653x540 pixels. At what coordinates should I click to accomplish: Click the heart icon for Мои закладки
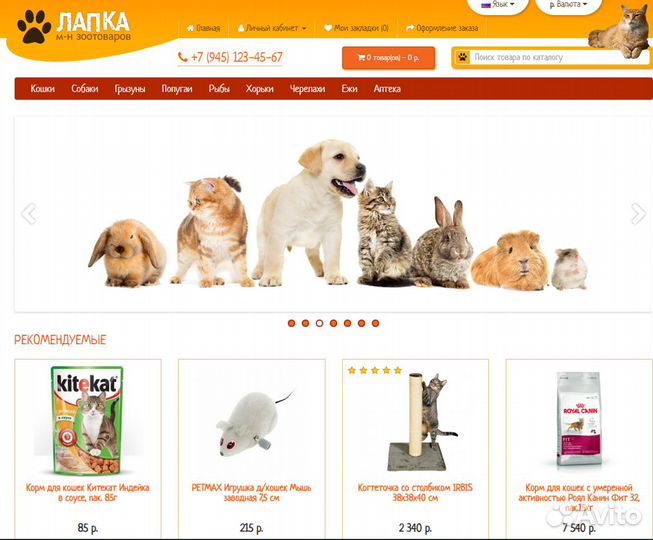click(x=328, y=28)
